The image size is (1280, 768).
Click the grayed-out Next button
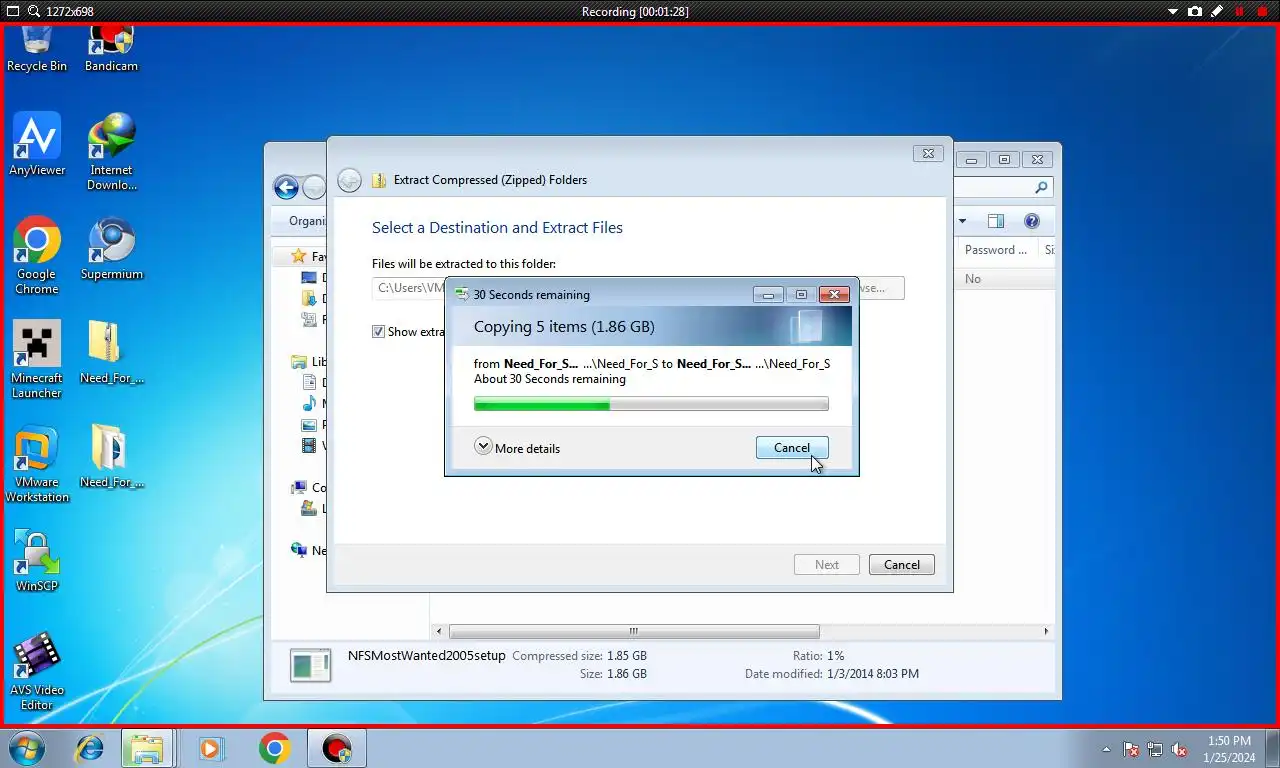point(827,565)
